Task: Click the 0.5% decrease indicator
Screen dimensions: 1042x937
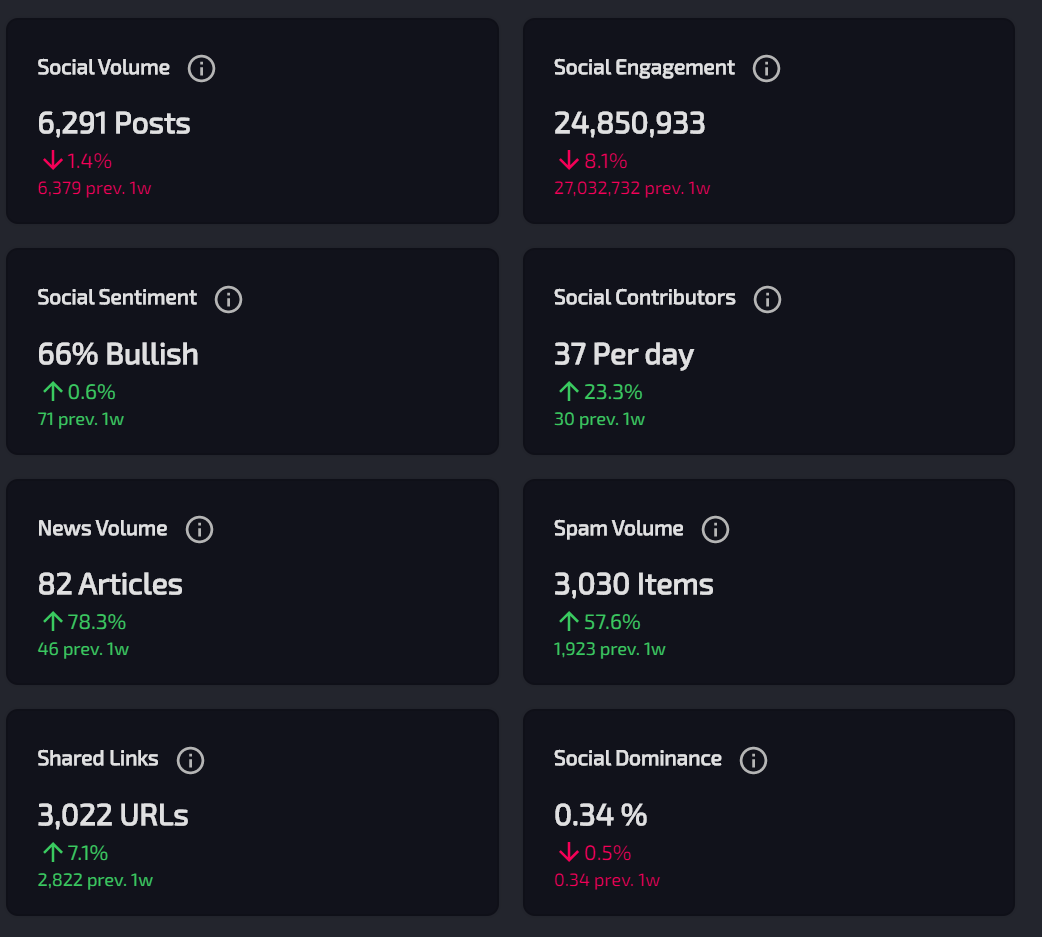Action: pos(595,853)
